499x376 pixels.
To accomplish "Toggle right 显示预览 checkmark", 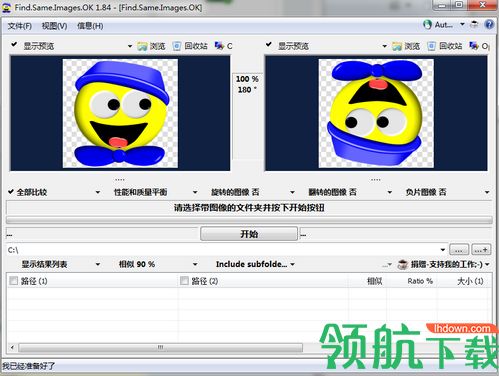I will click(269, 44).
